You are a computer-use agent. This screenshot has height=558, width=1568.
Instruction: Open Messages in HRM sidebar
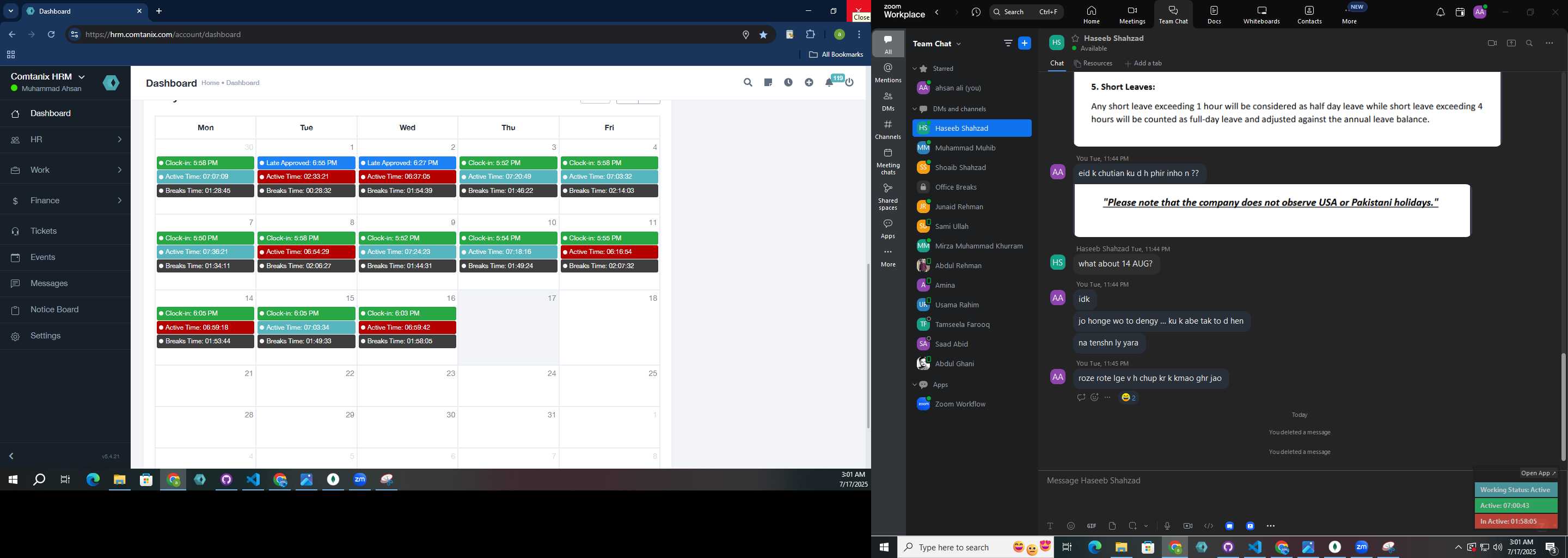pos(65,284)
